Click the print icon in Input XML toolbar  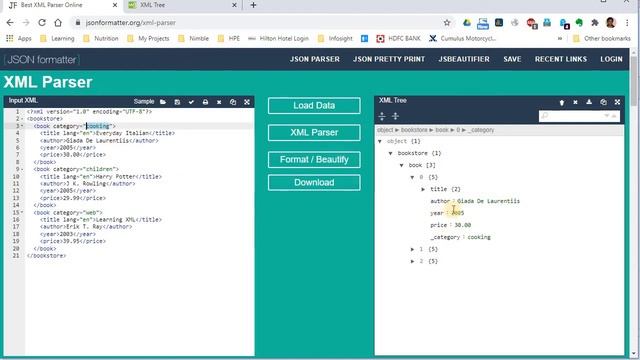pos(205,102)
